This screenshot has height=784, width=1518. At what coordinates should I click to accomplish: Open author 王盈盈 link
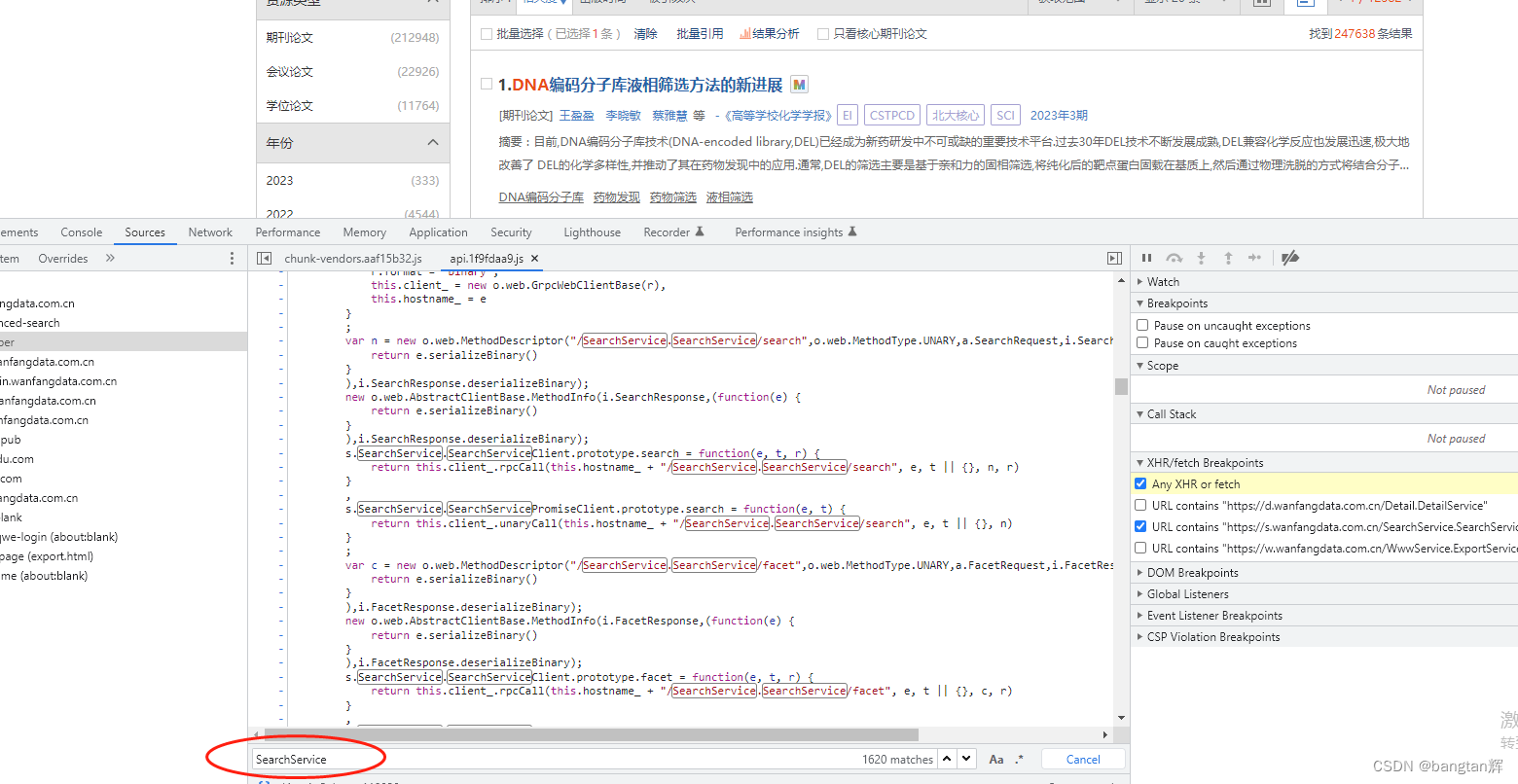pos(577,116)
